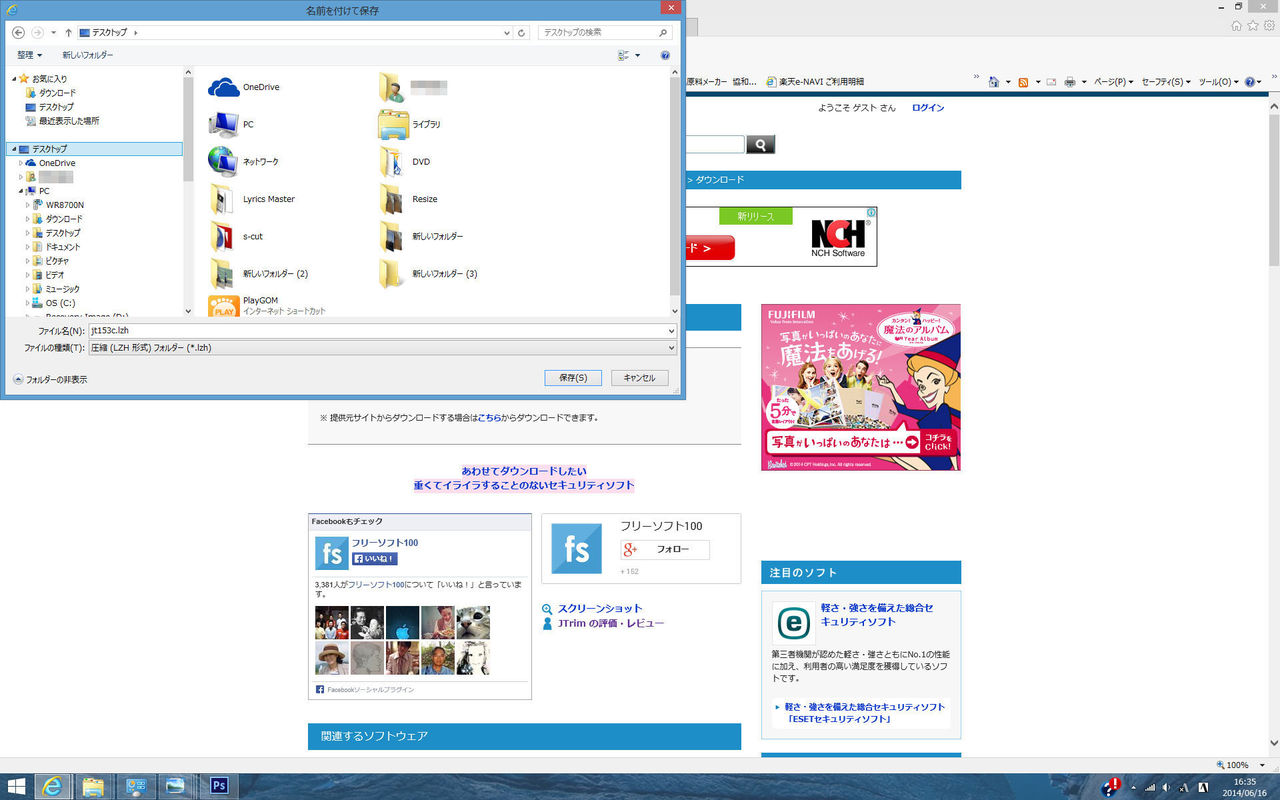
Task: Click the help icon in the save dialog
Action: 665,55
